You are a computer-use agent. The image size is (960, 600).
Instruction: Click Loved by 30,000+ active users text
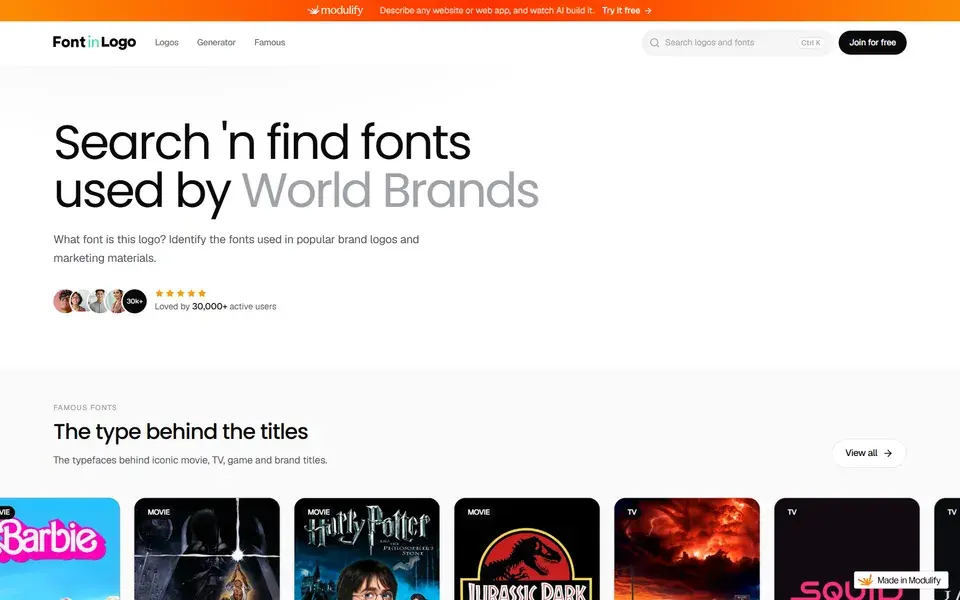216,307
